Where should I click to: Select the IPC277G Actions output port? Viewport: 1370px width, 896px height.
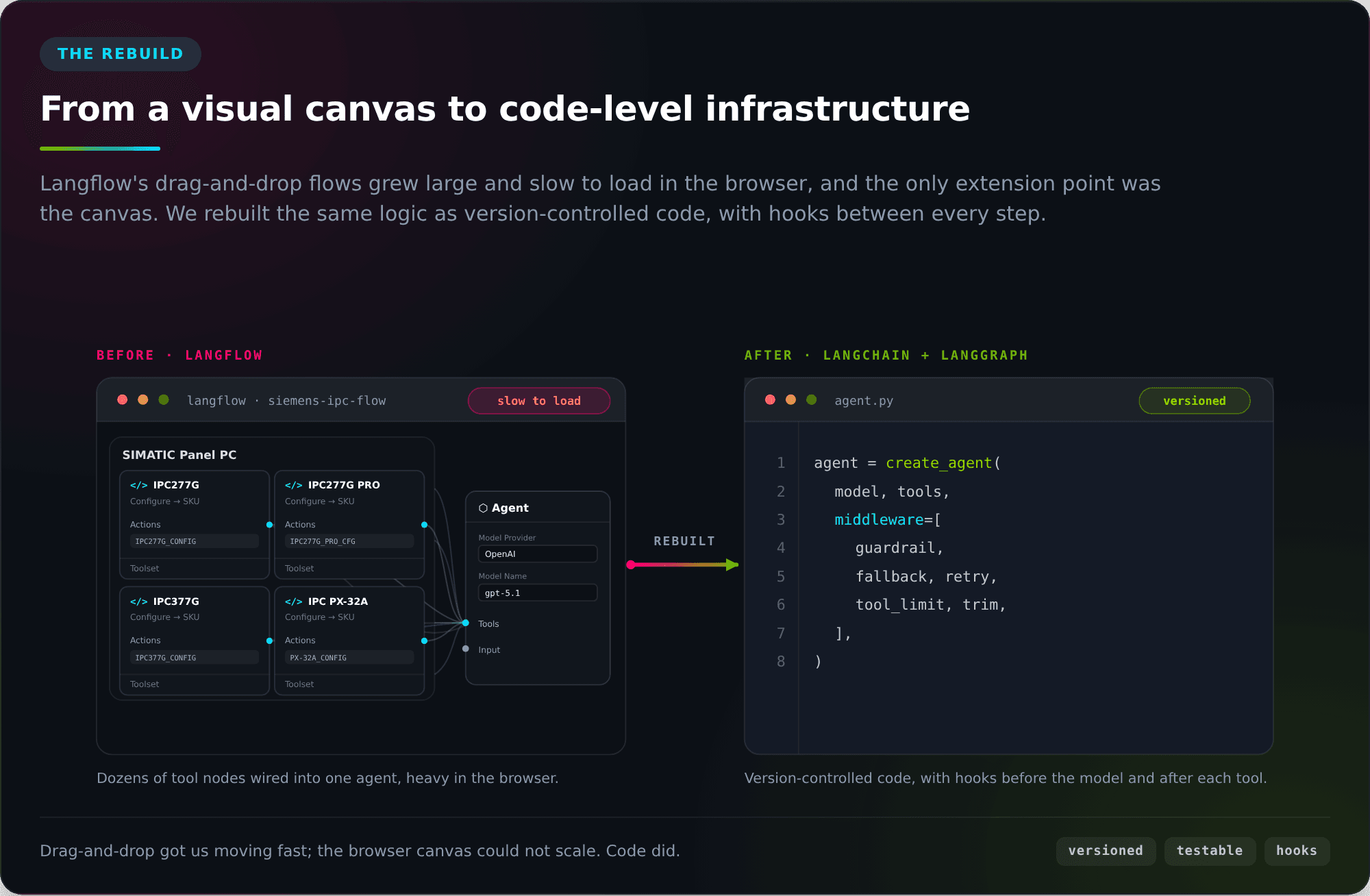(x=269, y=525)
